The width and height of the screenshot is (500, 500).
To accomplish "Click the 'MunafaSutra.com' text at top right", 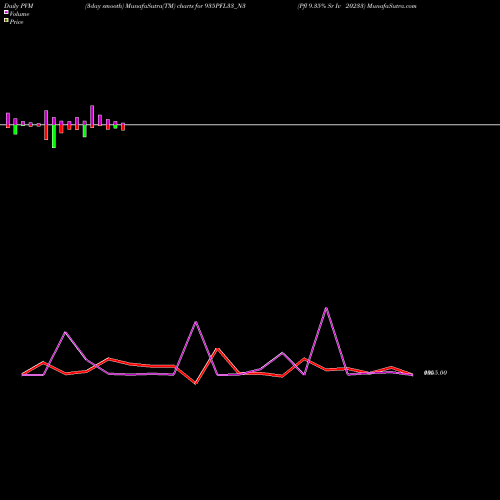I will pyautogui.click(x=391, y=6).
